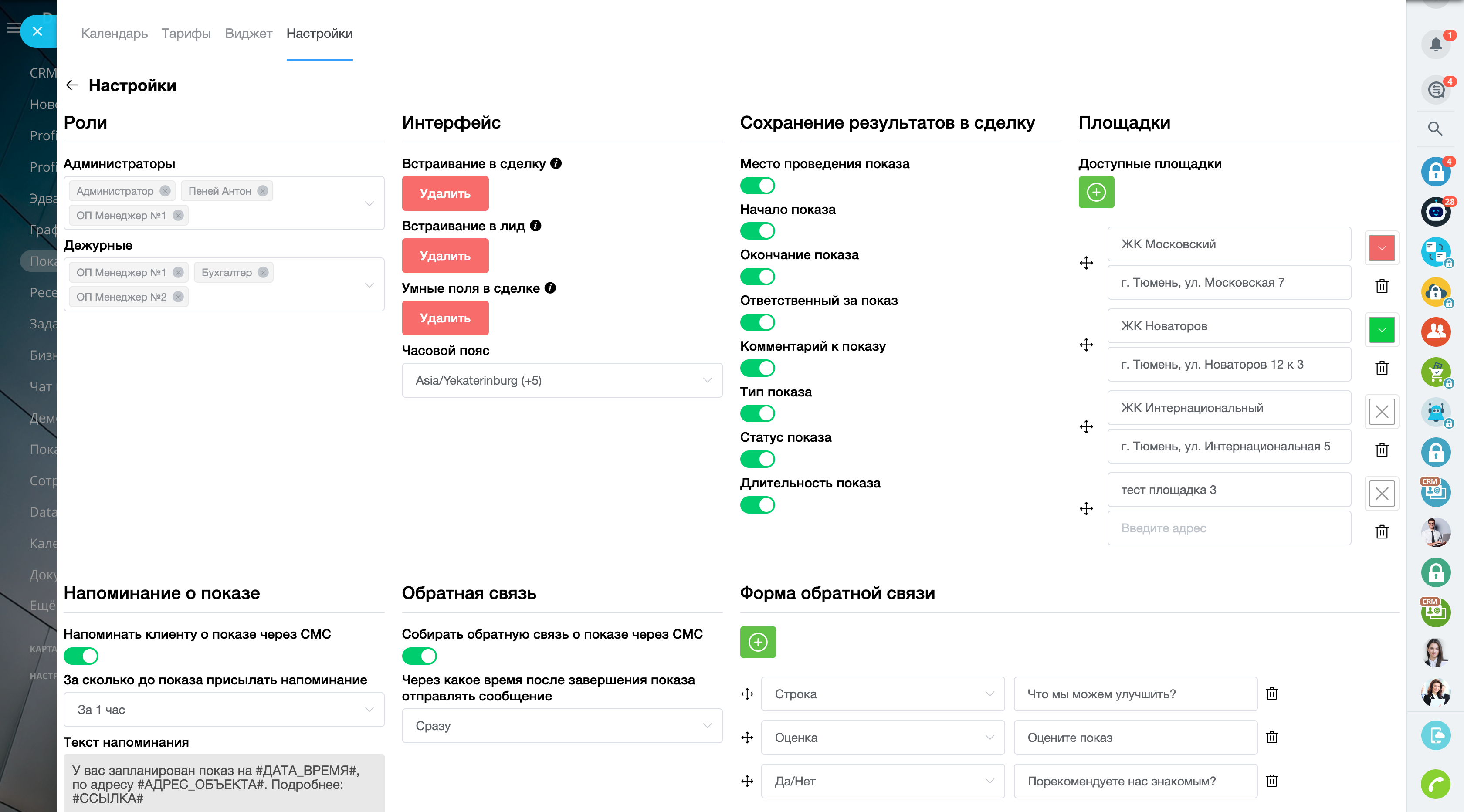Expand the 'За 1 час' reminder dropdown
The width and height of the screenshot is (1464, 812).
click(224, 709)
